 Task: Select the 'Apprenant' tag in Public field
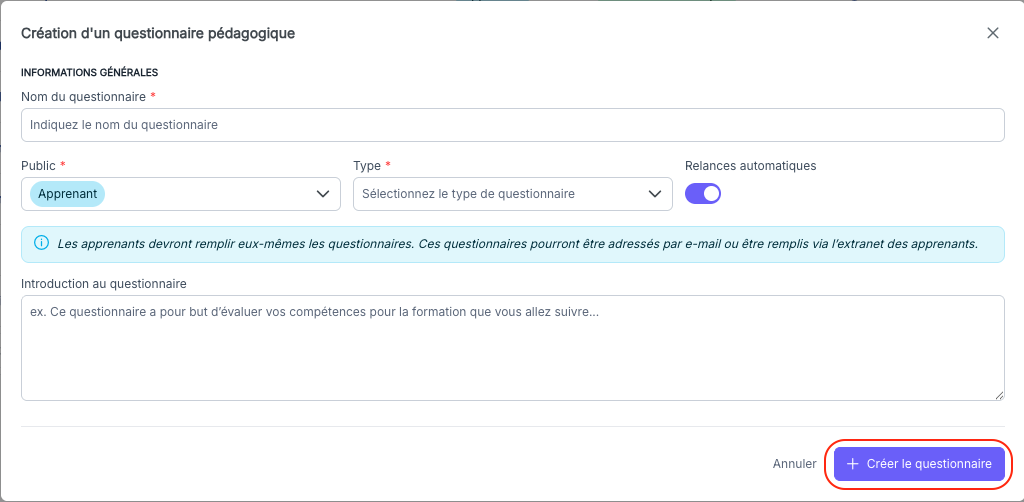(x=67, y=194)
